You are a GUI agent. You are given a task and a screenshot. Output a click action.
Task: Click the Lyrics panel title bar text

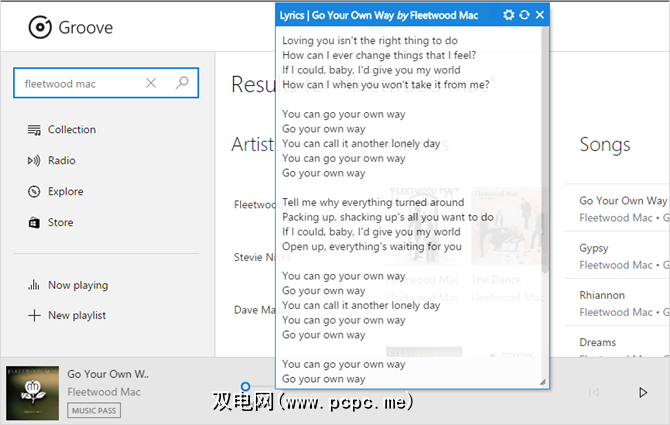coord(379,15)
